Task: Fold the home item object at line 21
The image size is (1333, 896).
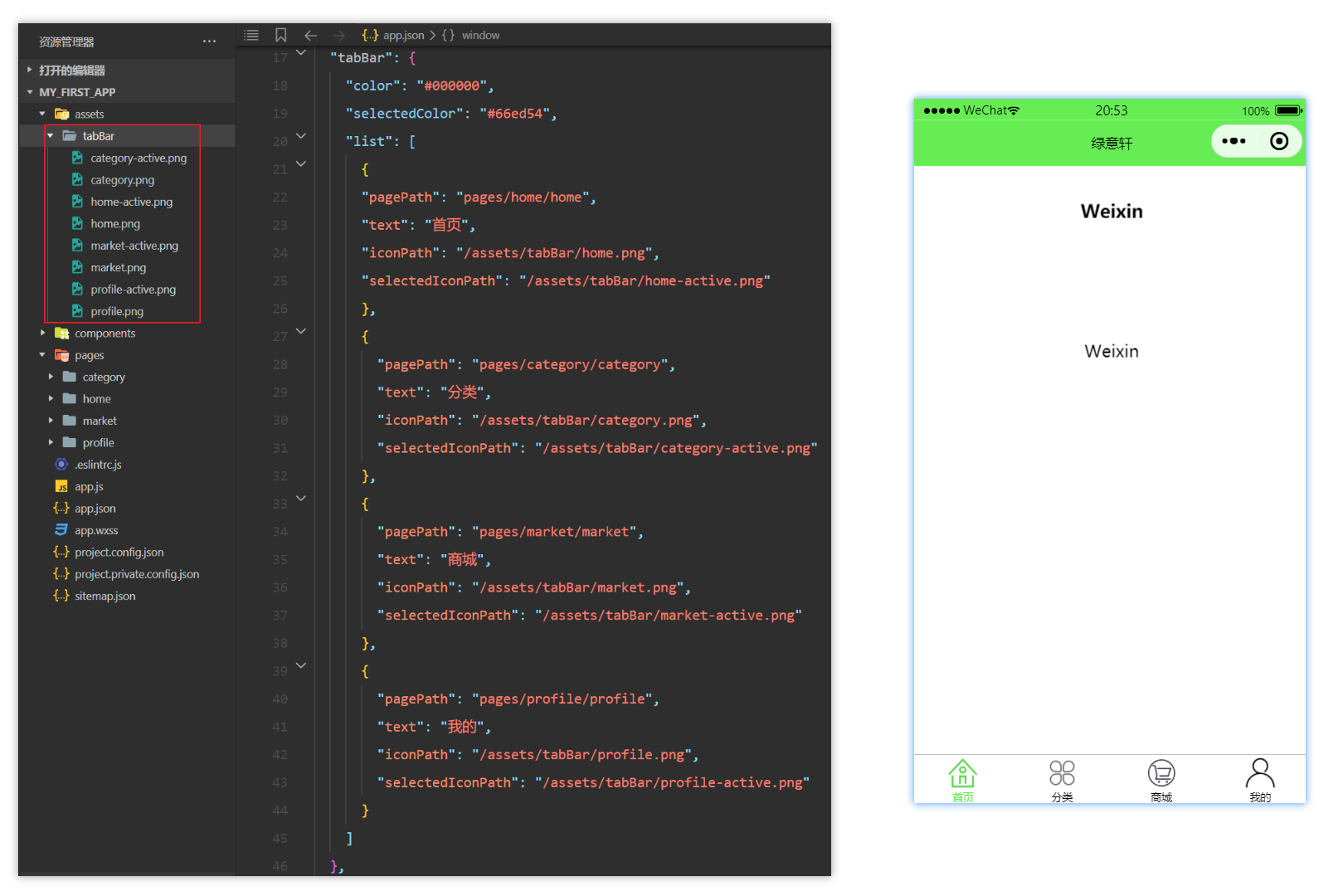Action: (301, 163)
